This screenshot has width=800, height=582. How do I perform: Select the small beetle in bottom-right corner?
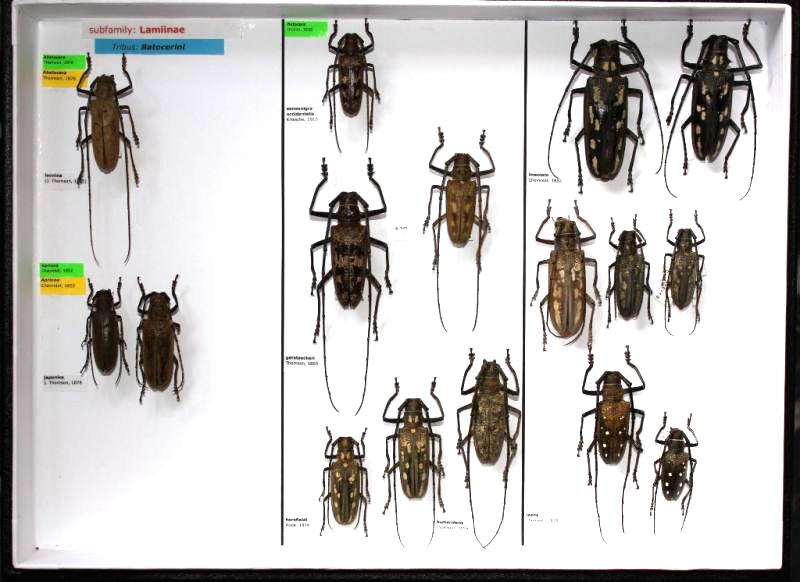(x=675, y=463)
